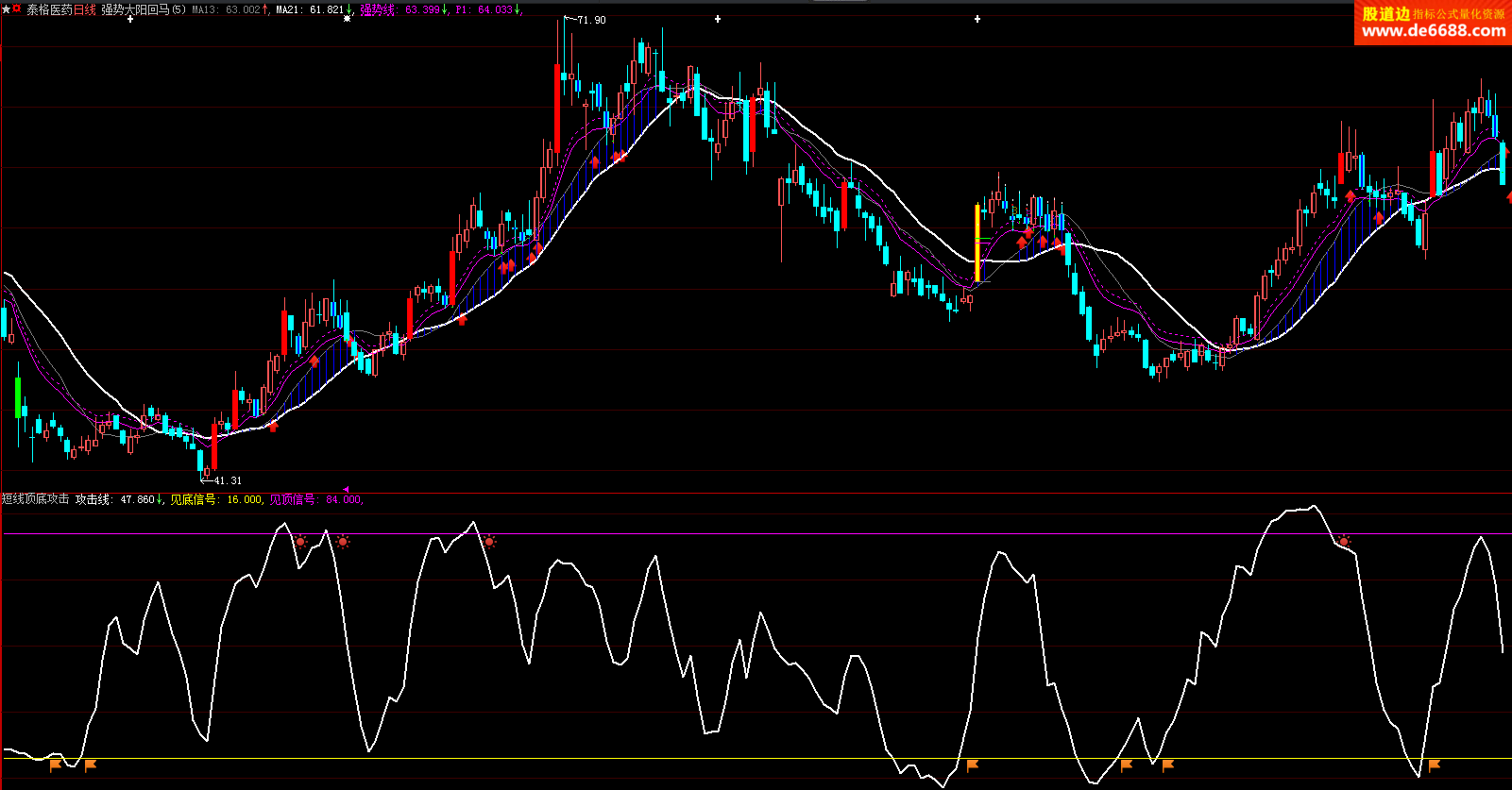Click the small magenta triangle above indicator panel
Image resolution: width=1512 pixels, height=790 pixels.
click(346, 489)
